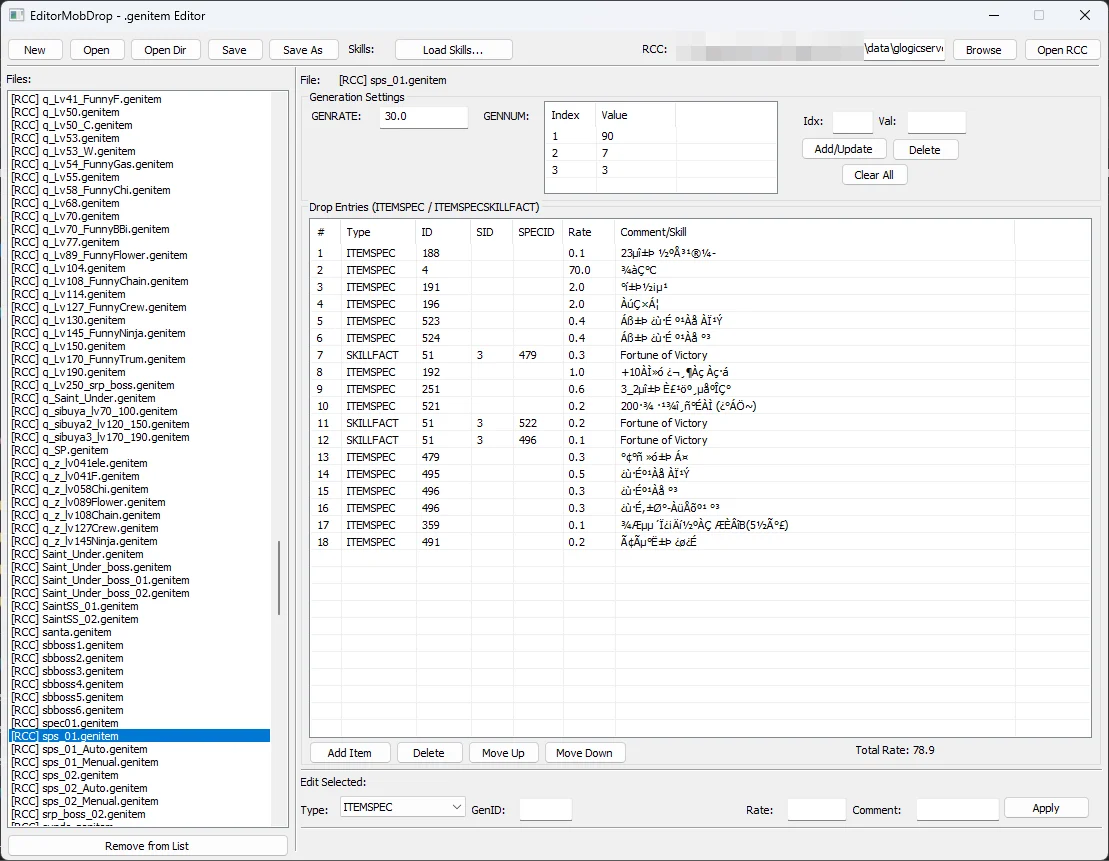Click the New button
Screen dimensions: 1109x861
pos(35,50)
